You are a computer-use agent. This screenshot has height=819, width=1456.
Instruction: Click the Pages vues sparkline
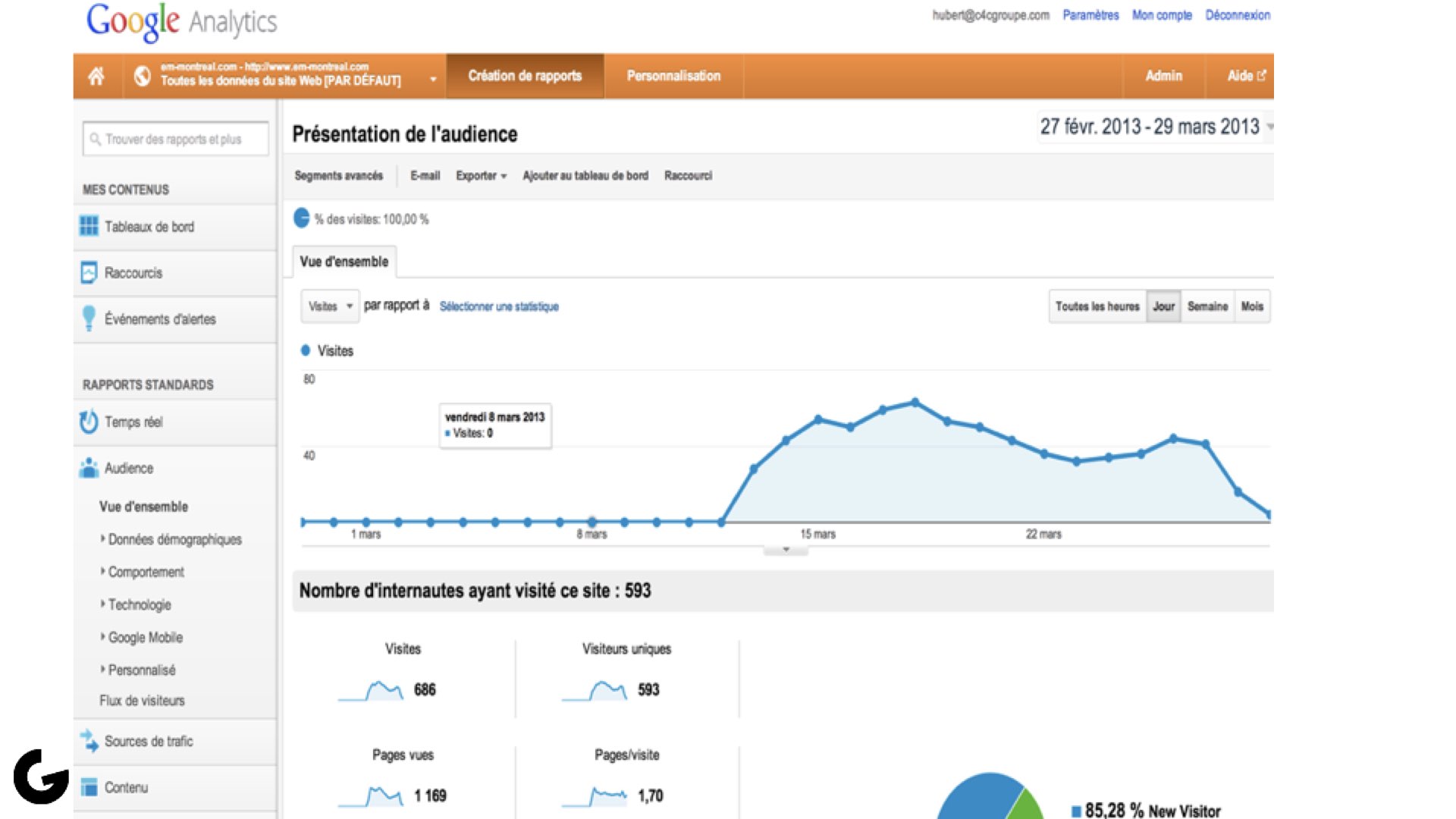(371, 796)
